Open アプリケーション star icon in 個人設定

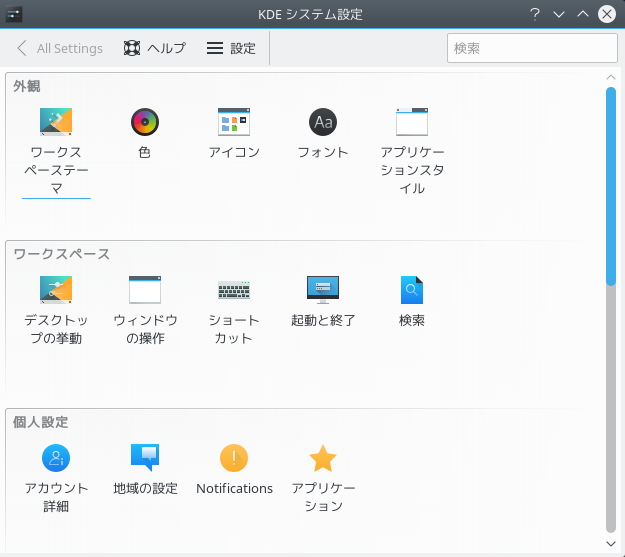coord(323,458)
